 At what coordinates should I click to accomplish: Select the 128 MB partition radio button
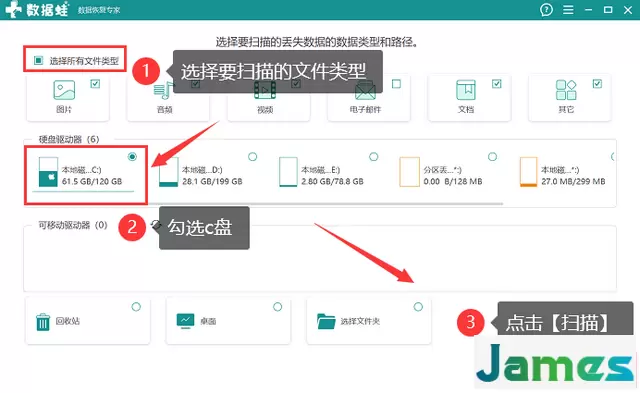(493, 157)
